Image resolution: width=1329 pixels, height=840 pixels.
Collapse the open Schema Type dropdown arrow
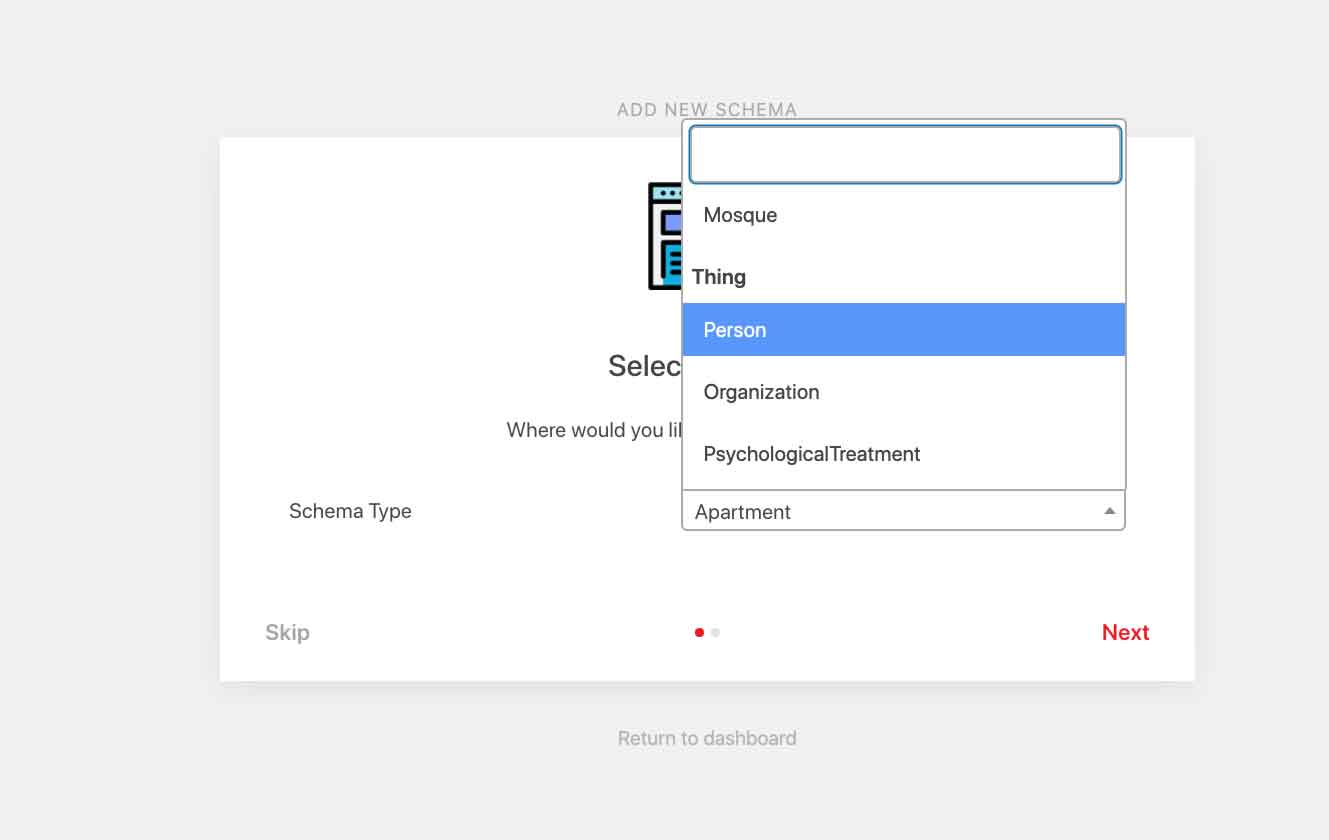tap(1108, 510)
